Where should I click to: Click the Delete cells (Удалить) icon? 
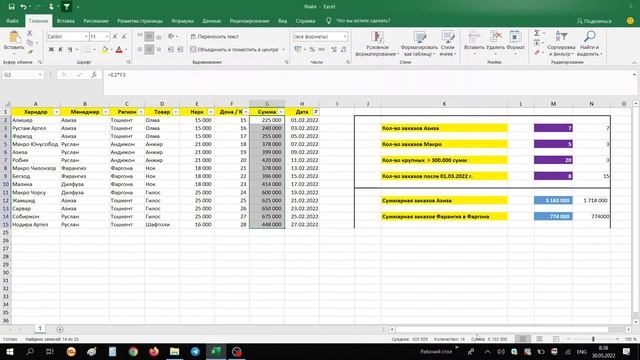click(496, 36)
